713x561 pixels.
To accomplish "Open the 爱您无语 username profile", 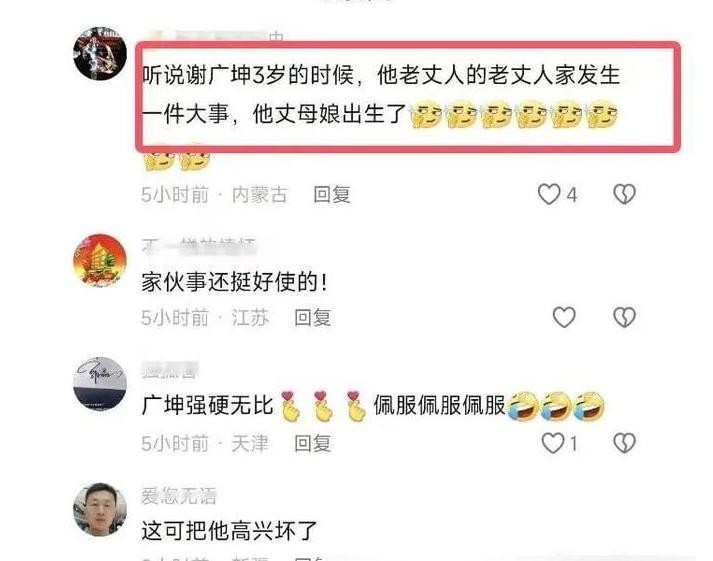I will click(179, 496).
